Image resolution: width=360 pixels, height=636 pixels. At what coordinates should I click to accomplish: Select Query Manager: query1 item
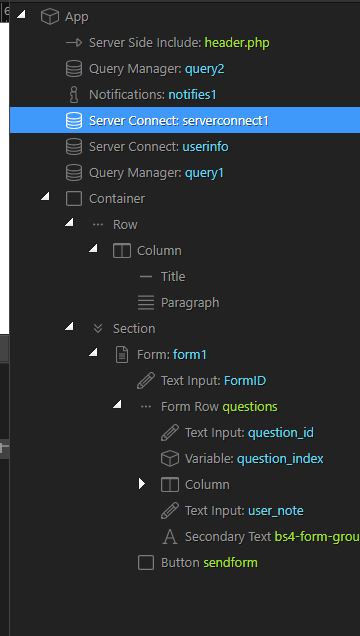(x=185, y=173)
